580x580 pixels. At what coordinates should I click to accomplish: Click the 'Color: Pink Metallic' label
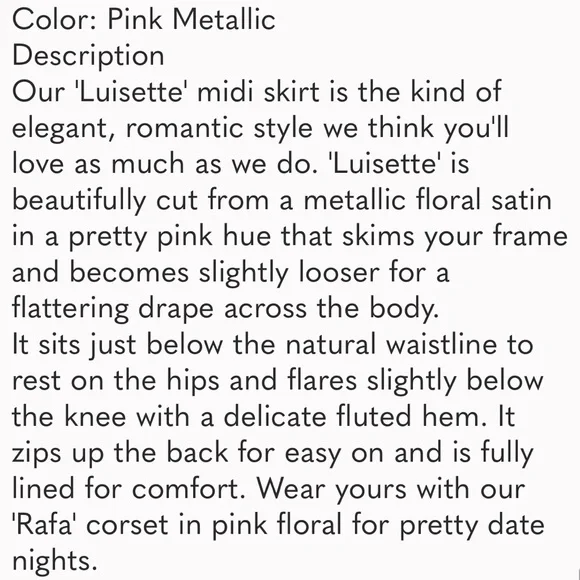[144, 20]
